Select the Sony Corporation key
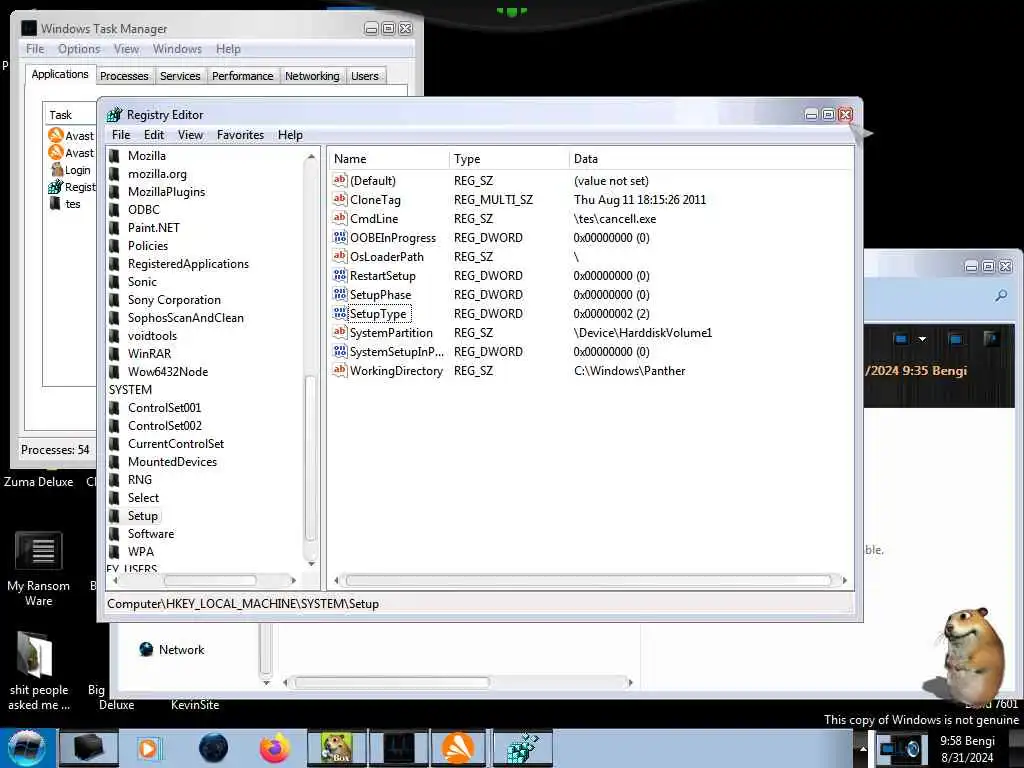 (x=174, y=300)
